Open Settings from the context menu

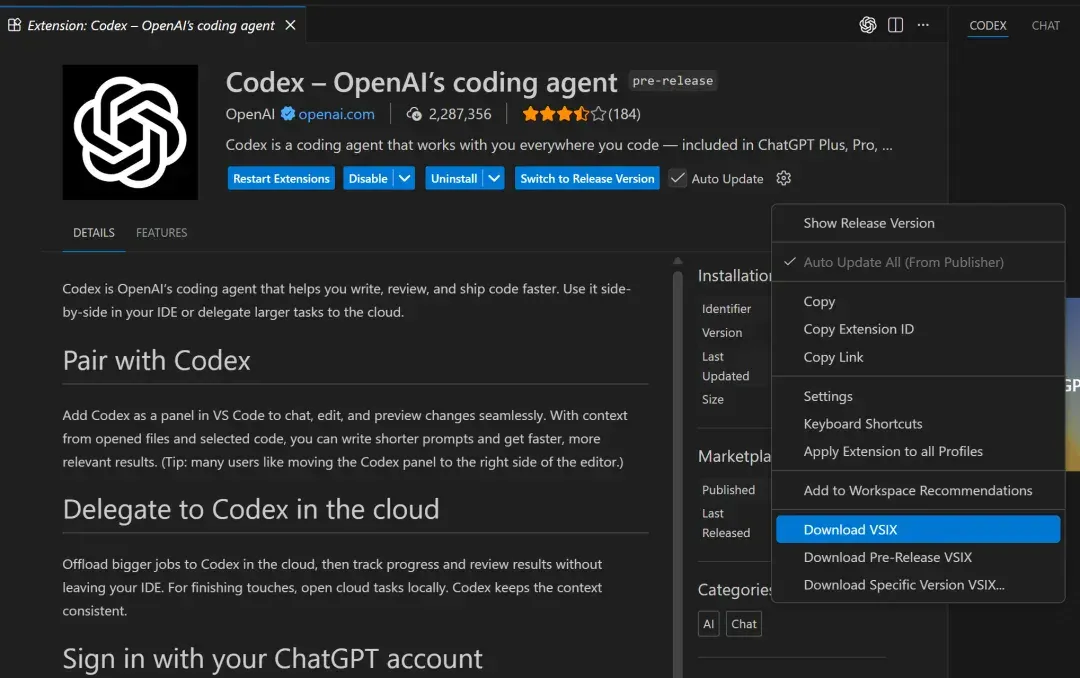pyautogui.click(x=918, y=396)
